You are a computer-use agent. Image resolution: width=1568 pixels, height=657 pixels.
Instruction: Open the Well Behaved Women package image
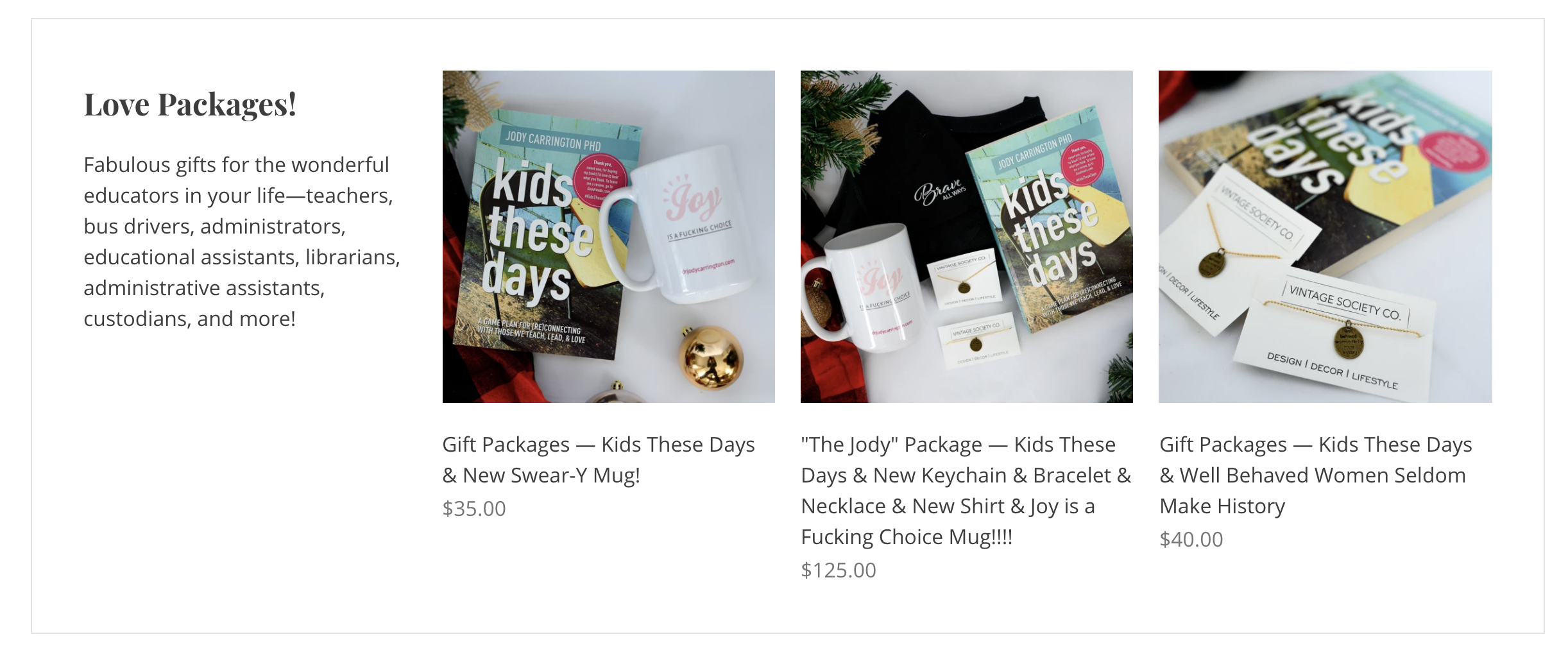(1325, 237)
